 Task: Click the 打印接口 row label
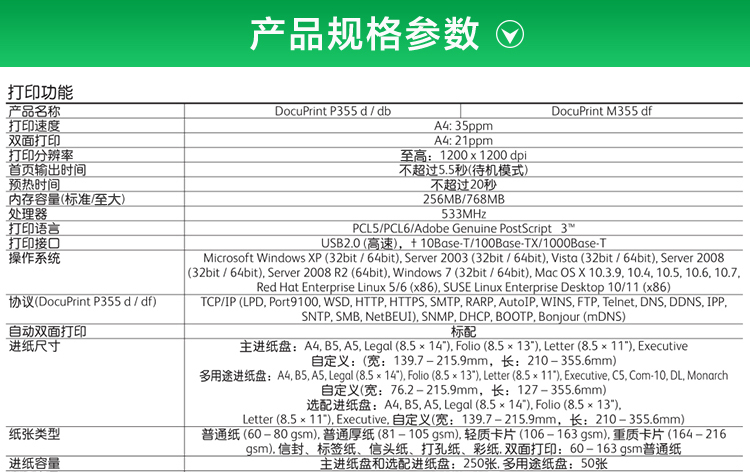[34, 243]
